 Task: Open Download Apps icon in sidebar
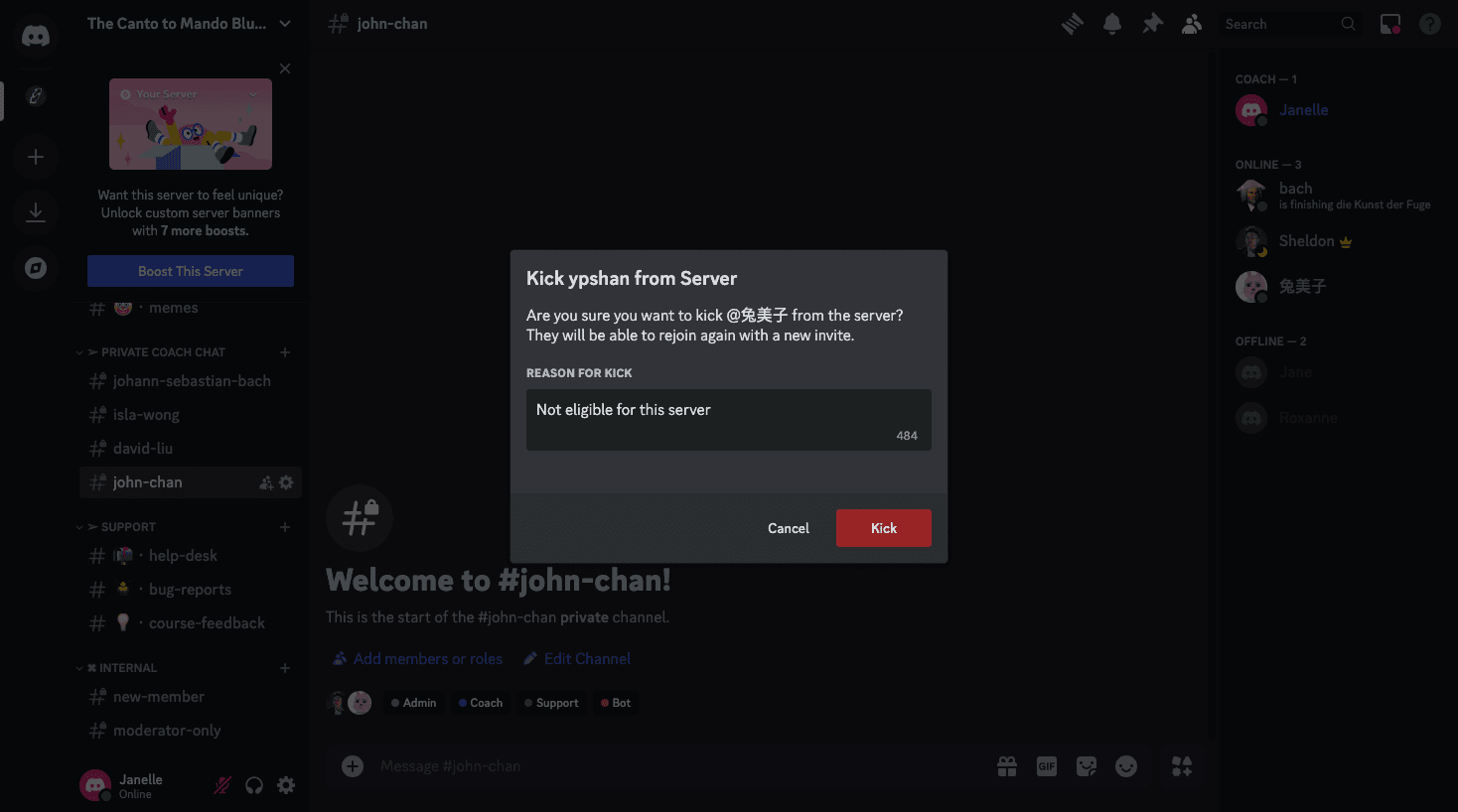tap(36, 212)
